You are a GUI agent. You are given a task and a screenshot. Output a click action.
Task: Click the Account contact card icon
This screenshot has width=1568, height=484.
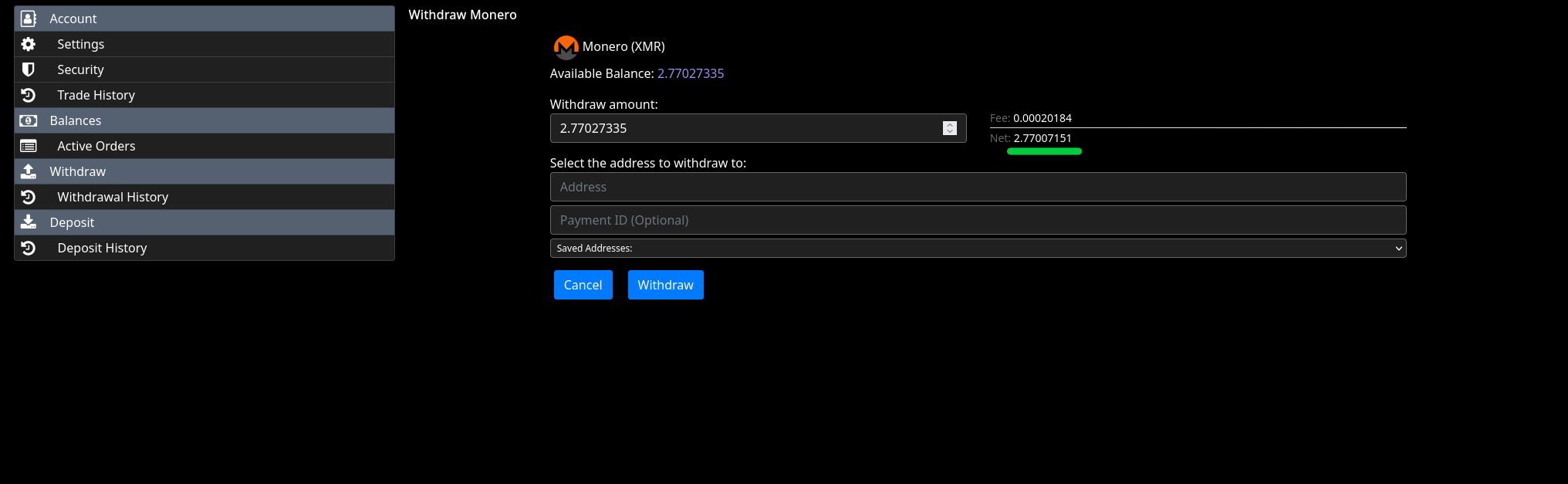[x=29, y=19]
